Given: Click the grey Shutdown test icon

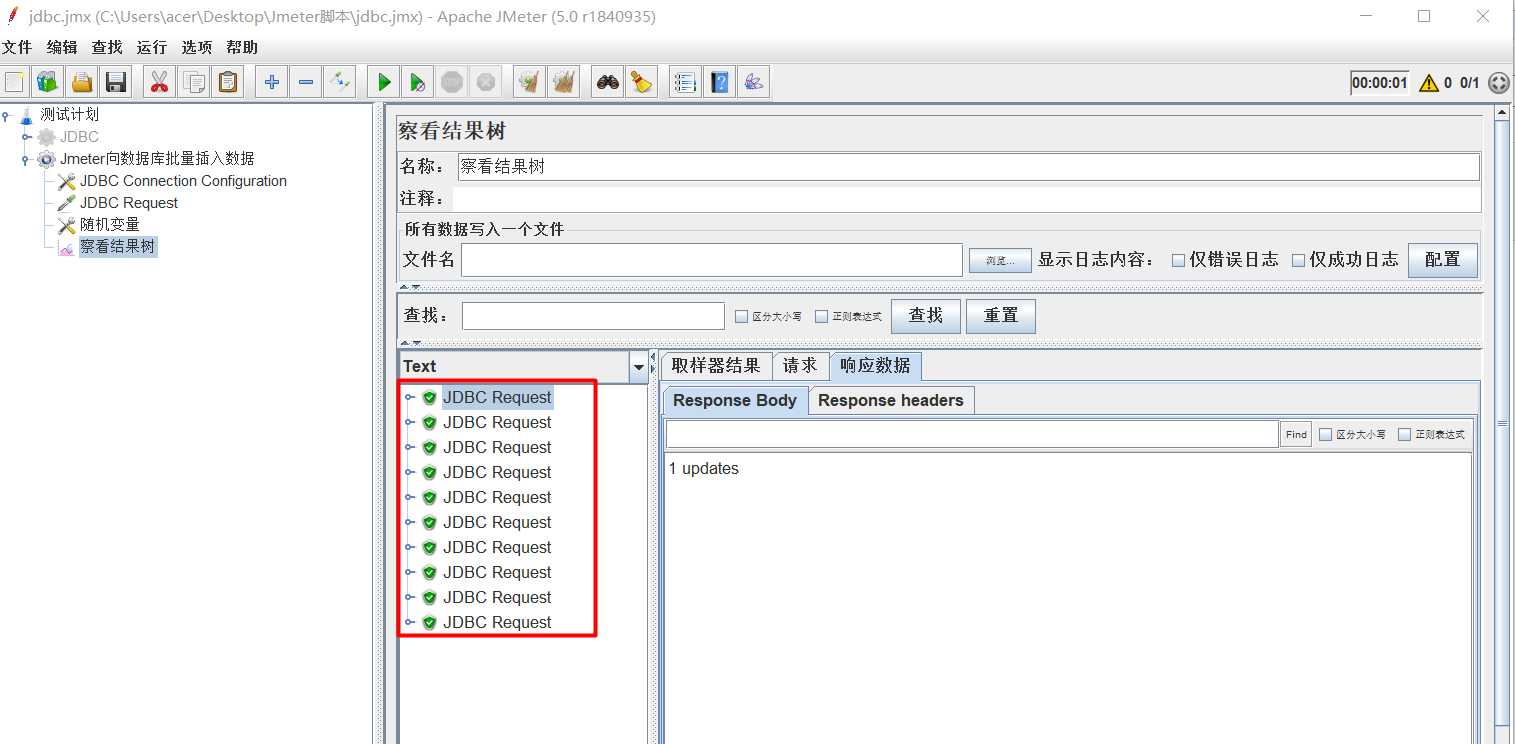Looking at the screenshot, I should point(486,82).
